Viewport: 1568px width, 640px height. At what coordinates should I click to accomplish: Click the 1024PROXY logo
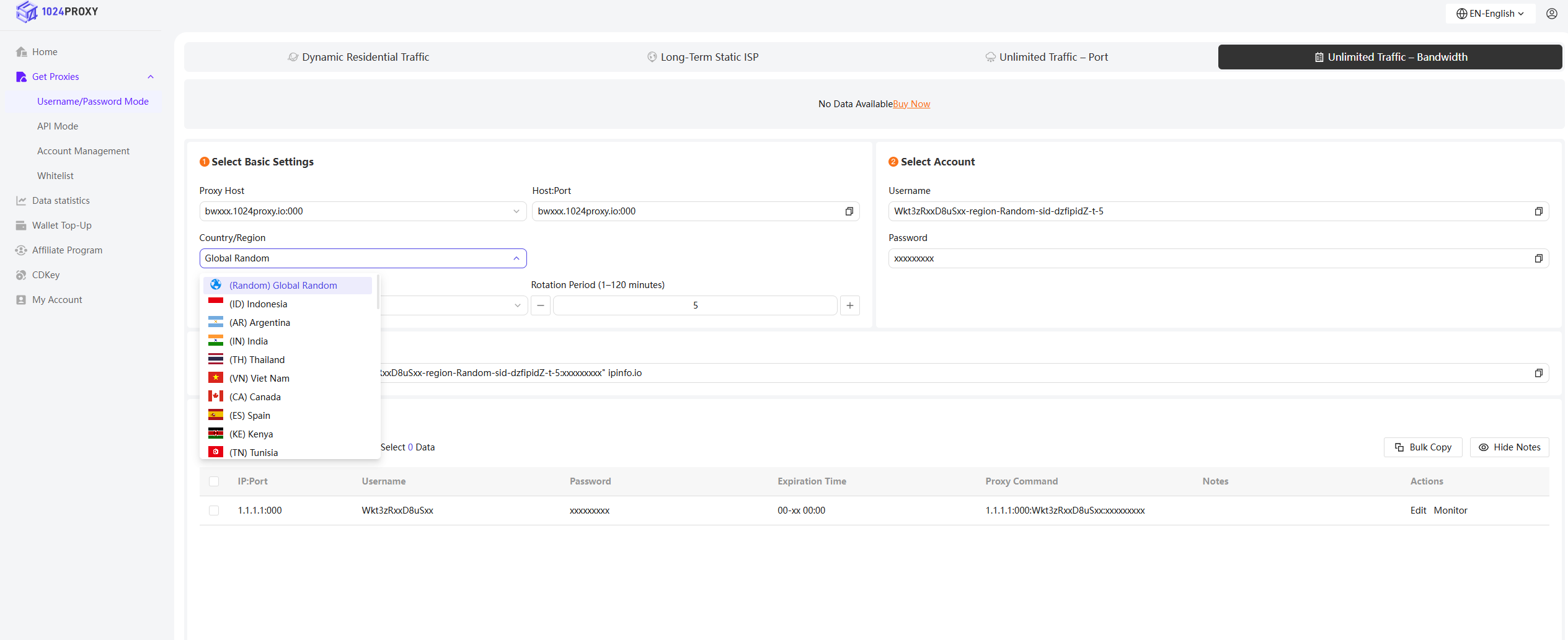click(57, 11)
